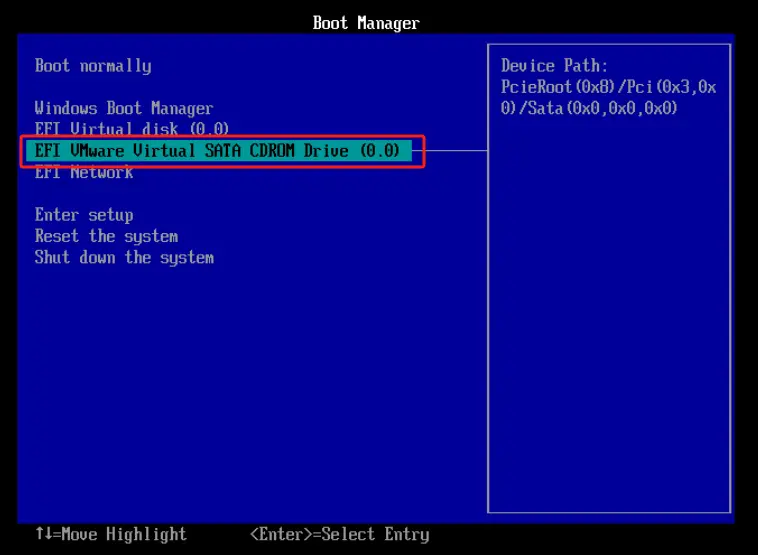Select the Boot normally entry
Viewport: 758px width, 555px height.
click(x=93, y=66)
